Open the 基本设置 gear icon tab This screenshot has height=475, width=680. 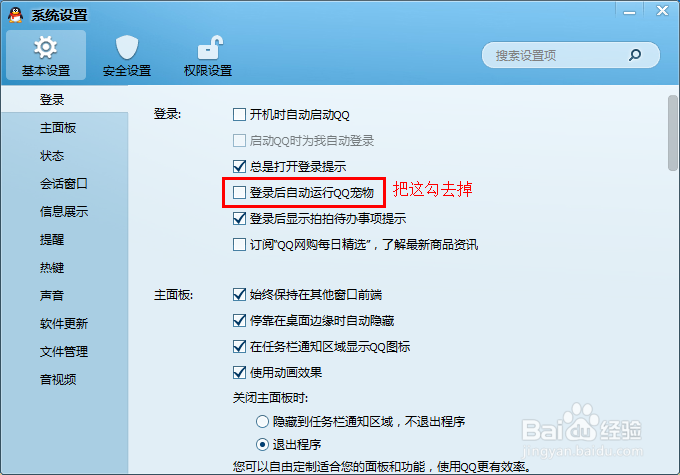pos(46,56)
